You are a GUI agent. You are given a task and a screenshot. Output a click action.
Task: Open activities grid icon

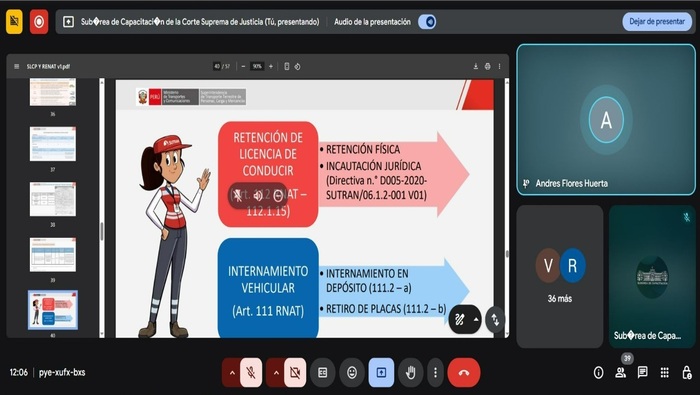point(665,372)
